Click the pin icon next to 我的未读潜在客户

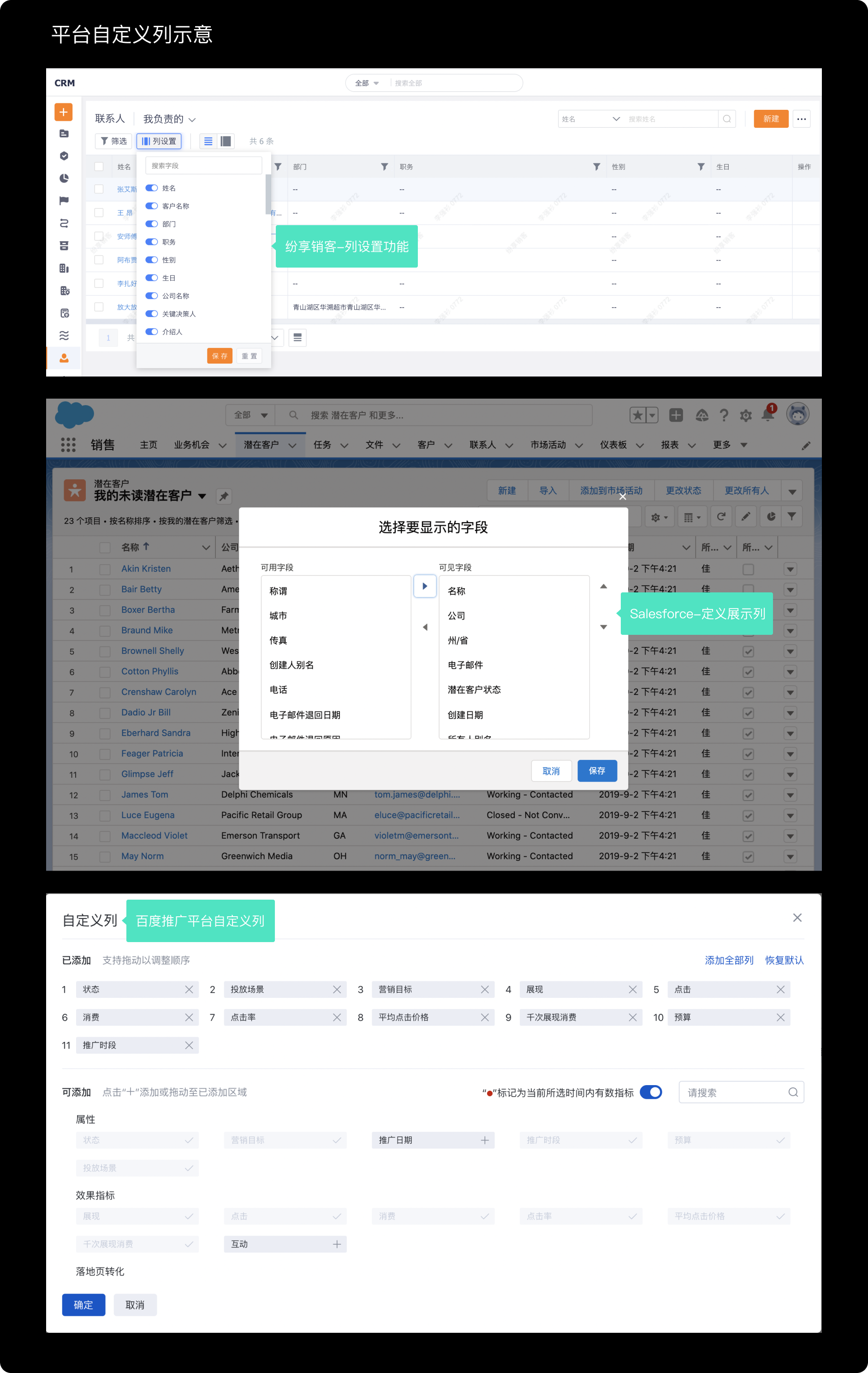(224, 496)
